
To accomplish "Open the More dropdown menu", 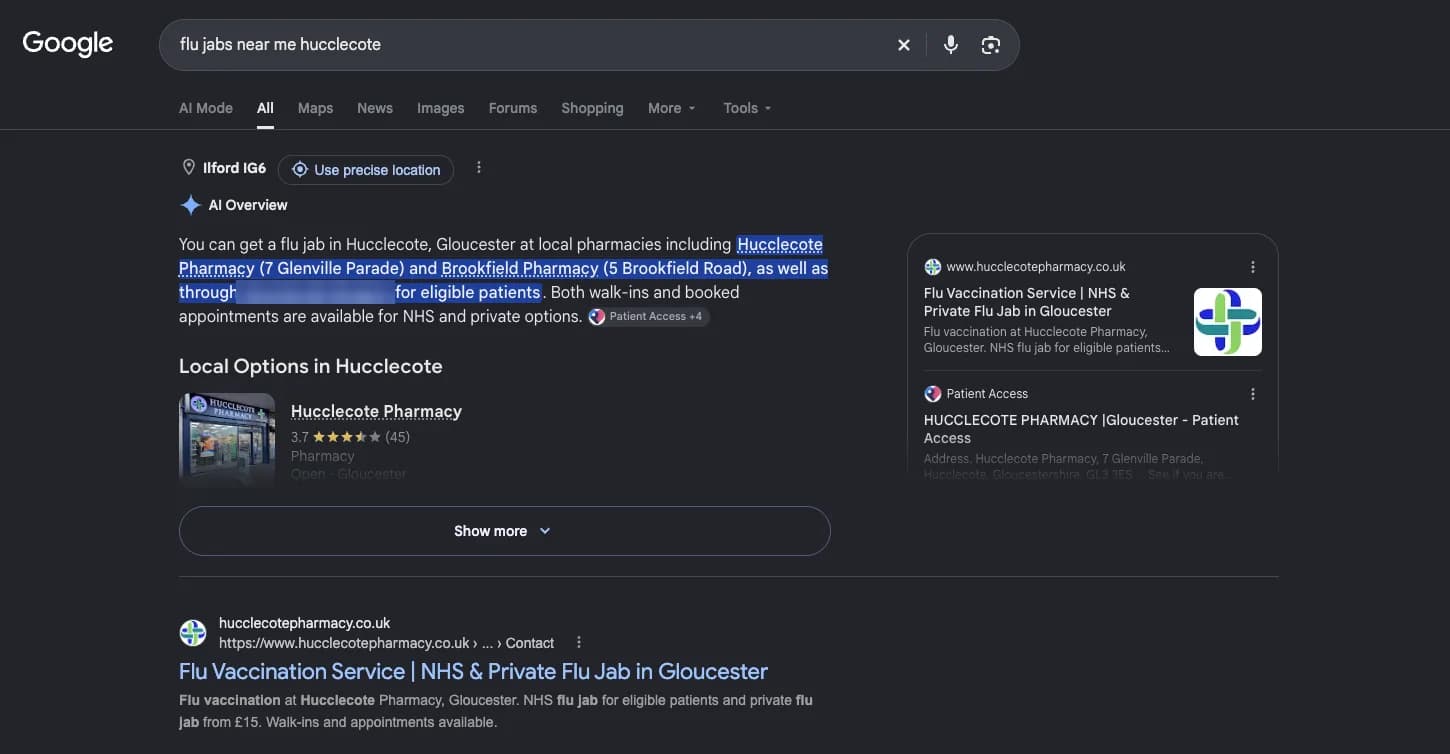I will [672, 108].
